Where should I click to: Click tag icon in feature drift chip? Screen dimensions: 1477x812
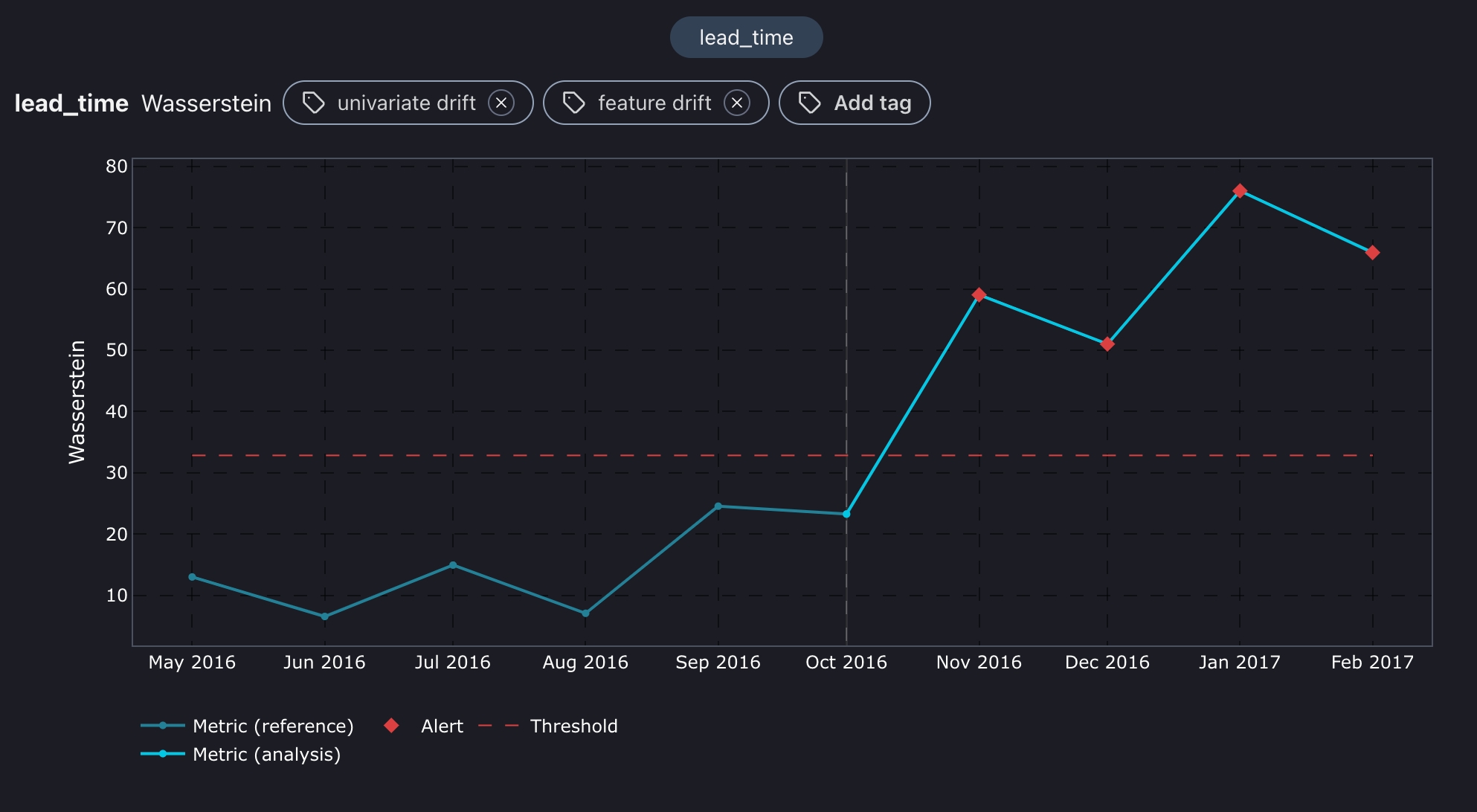coord(573,103)
